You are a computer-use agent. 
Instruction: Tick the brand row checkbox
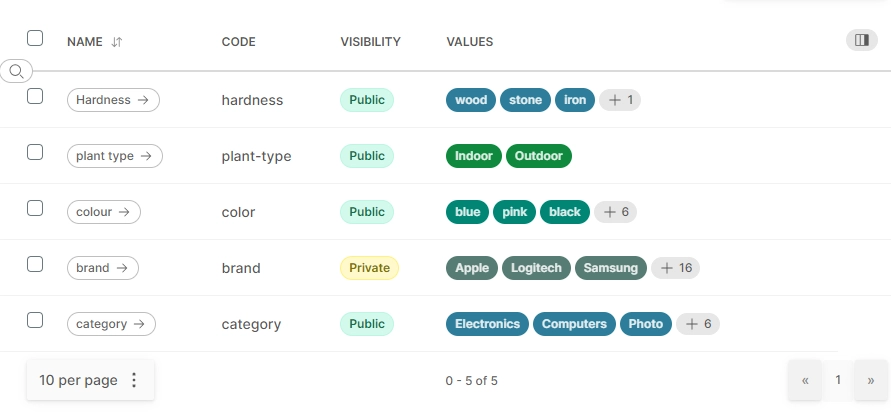[35, 264]
